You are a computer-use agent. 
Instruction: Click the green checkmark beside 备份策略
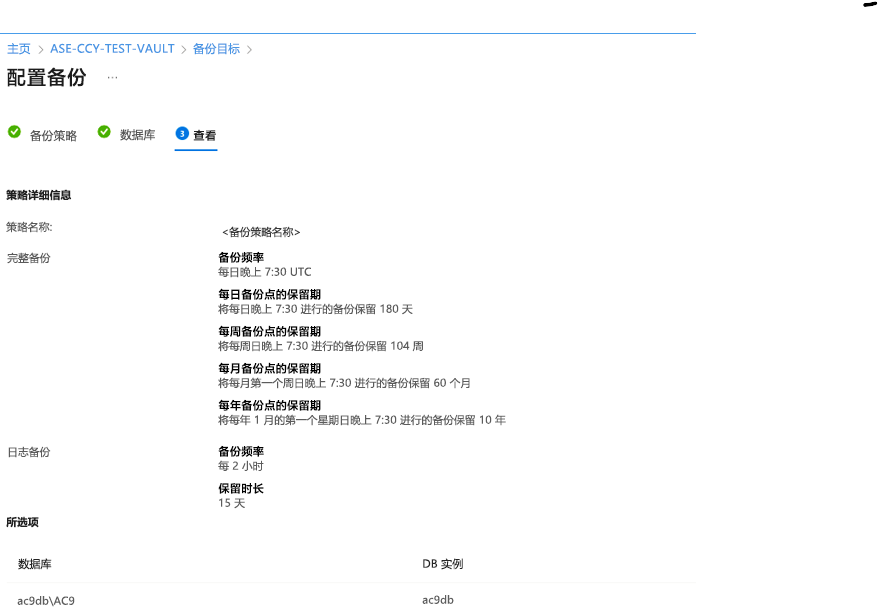14,132
